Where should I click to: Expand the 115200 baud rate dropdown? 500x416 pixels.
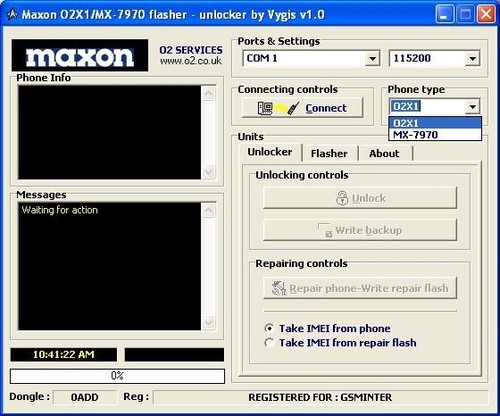(472, 59)
